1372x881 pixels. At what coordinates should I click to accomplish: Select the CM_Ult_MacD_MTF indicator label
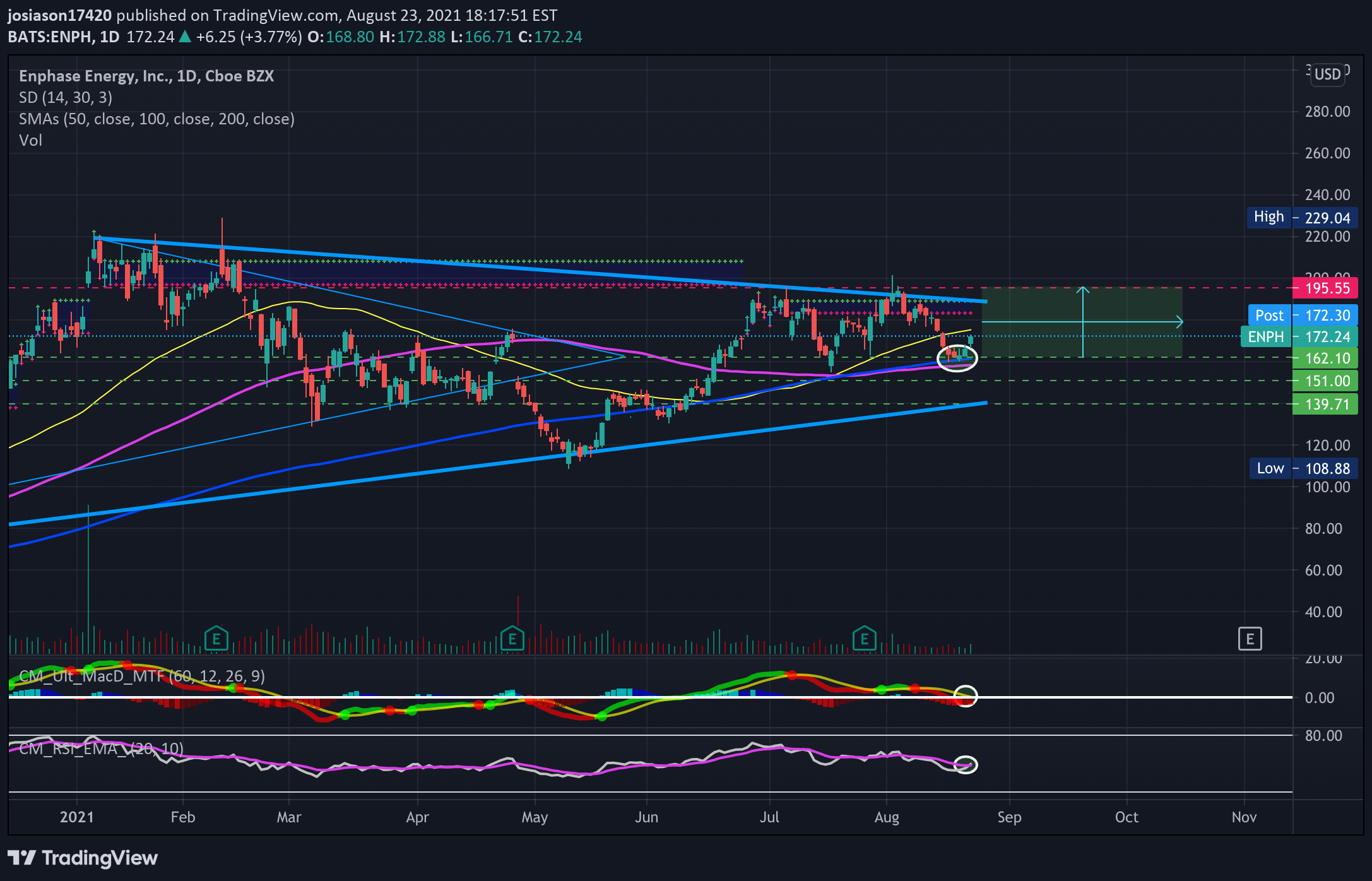pyautogui.click(x=142, y=676)
